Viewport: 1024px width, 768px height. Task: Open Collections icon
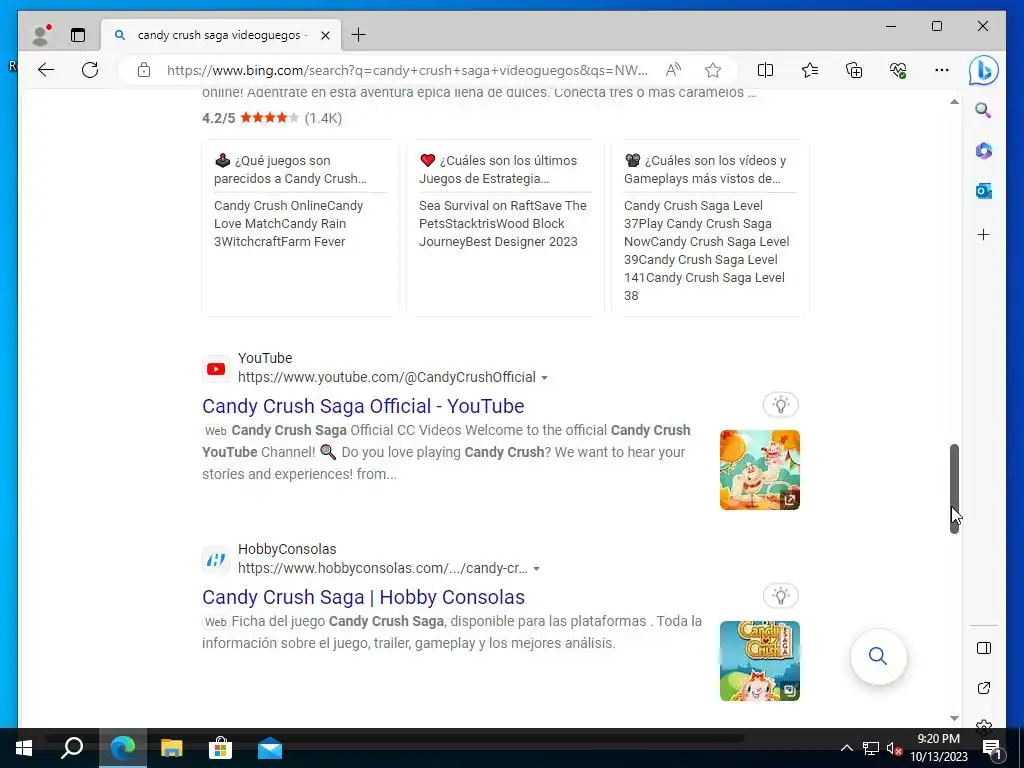(854, 70)
